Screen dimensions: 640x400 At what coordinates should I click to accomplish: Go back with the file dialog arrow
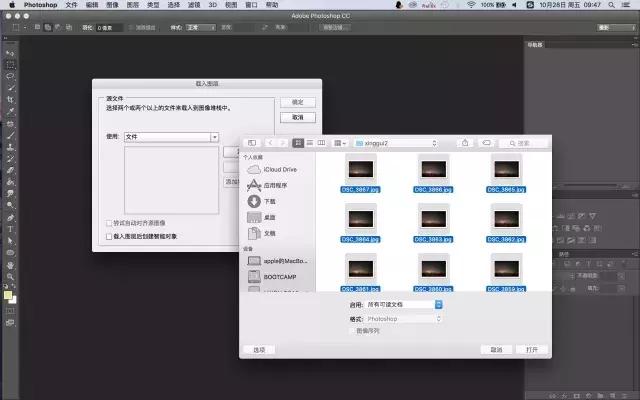(x=269, y=143)
